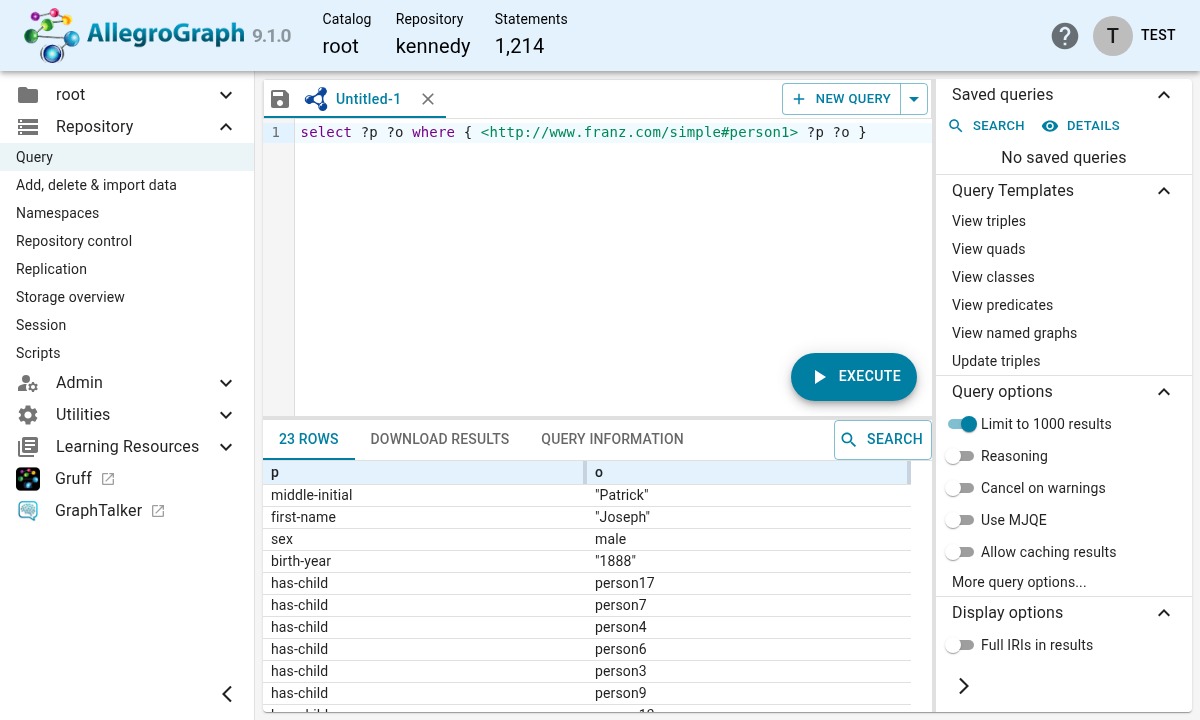This screenshot has width=1200, height=720.
Task: Enable Allow caching results switch
Action: click(x=960, y=552)
